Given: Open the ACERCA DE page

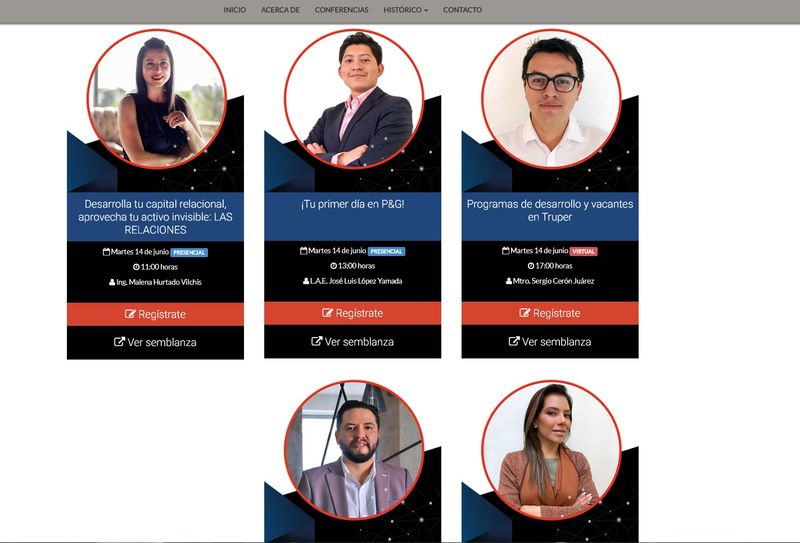Looking at the screenshot, I should click(280, 10).
